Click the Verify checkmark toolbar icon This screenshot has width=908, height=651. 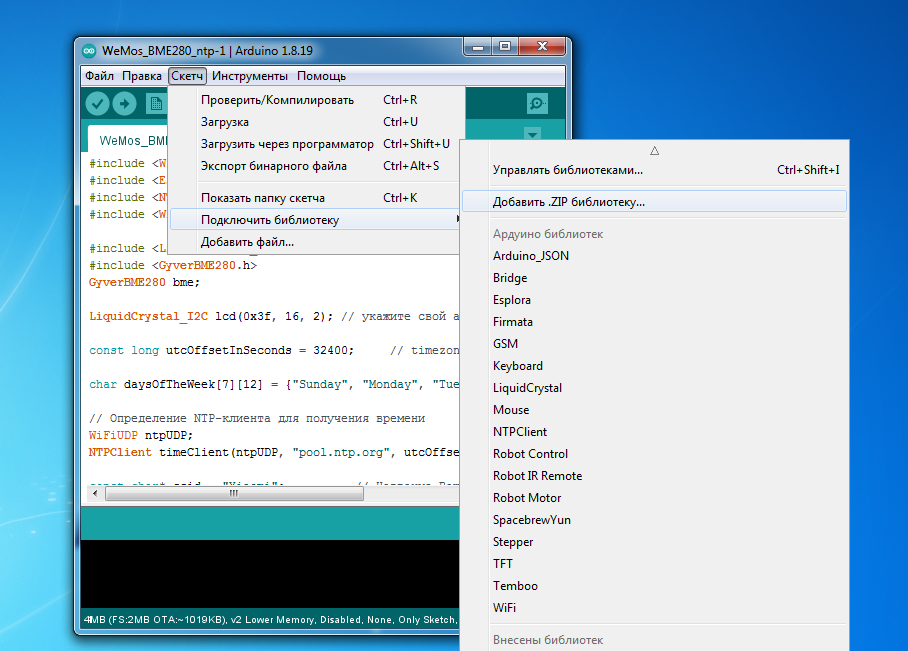pos(97,103)
